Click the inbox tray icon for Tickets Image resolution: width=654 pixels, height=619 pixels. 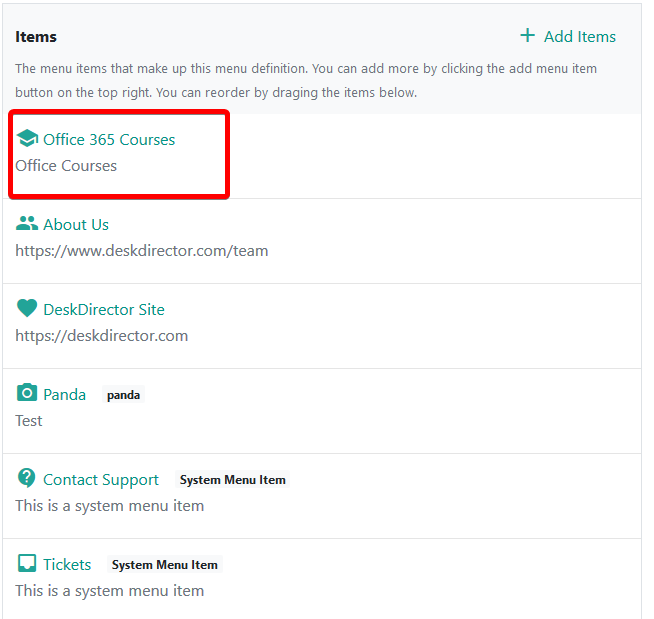pos(27,563)
